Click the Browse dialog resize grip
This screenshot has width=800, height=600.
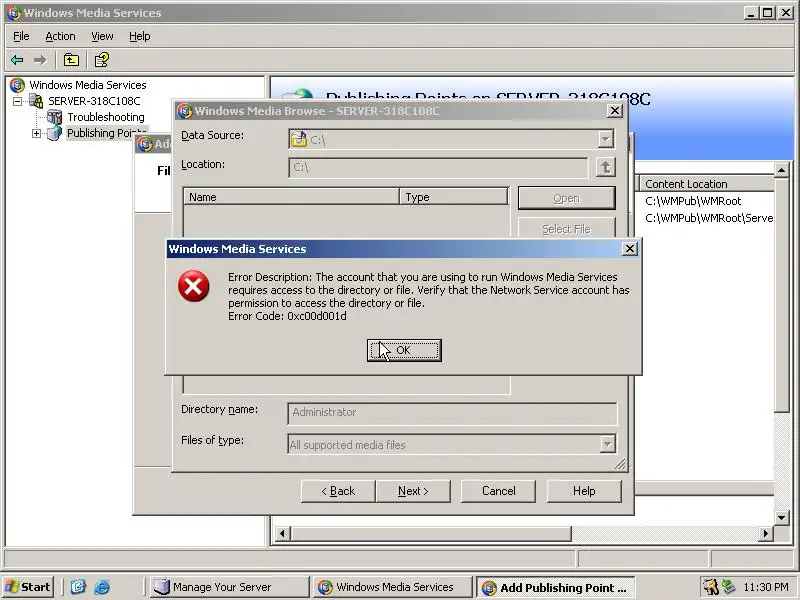(x=620, y=464)
